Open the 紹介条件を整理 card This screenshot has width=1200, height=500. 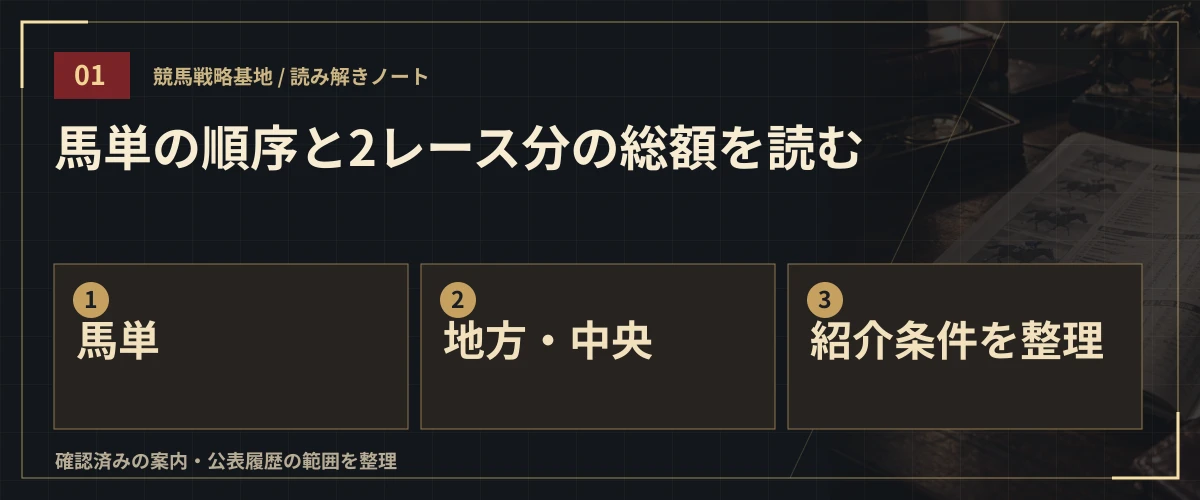(965, 346)
